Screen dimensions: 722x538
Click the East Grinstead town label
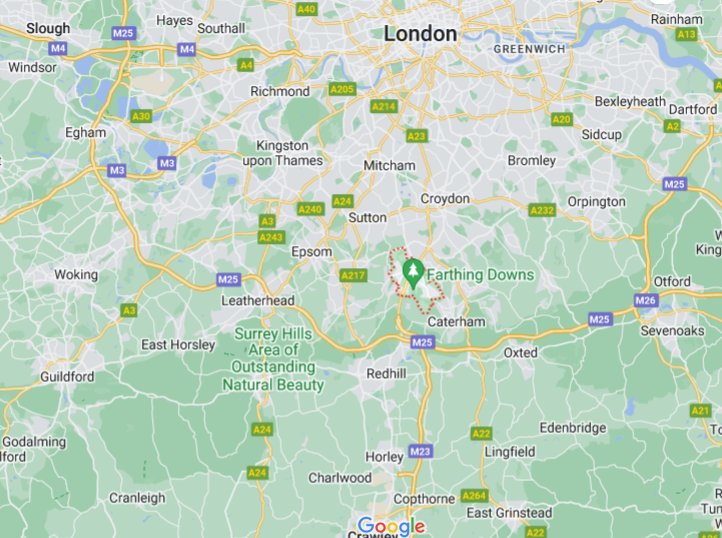pos(509,513)
